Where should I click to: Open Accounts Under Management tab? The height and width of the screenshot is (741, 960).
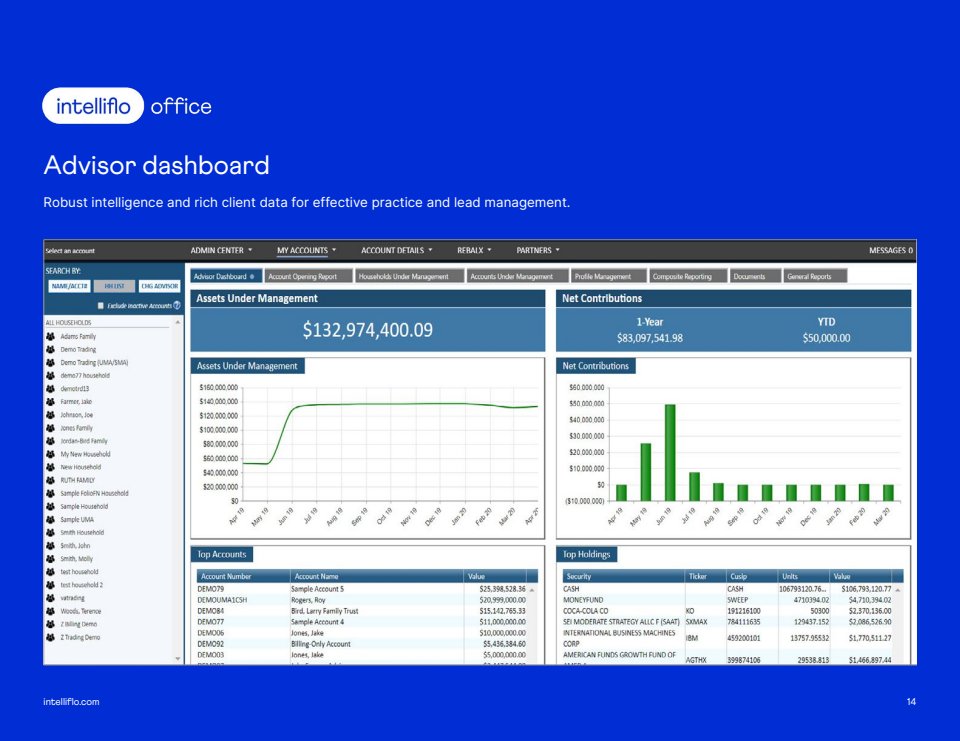tap(517, 276)
